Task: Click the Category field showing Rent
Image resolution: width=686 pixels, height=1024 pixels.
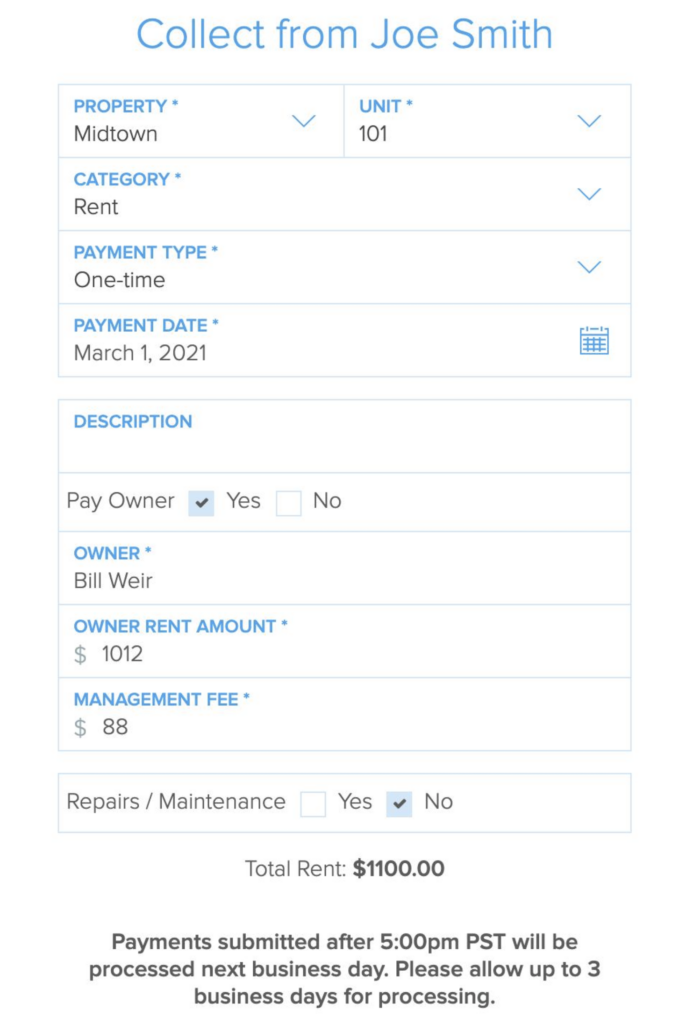Action: (x=344, y=194)
